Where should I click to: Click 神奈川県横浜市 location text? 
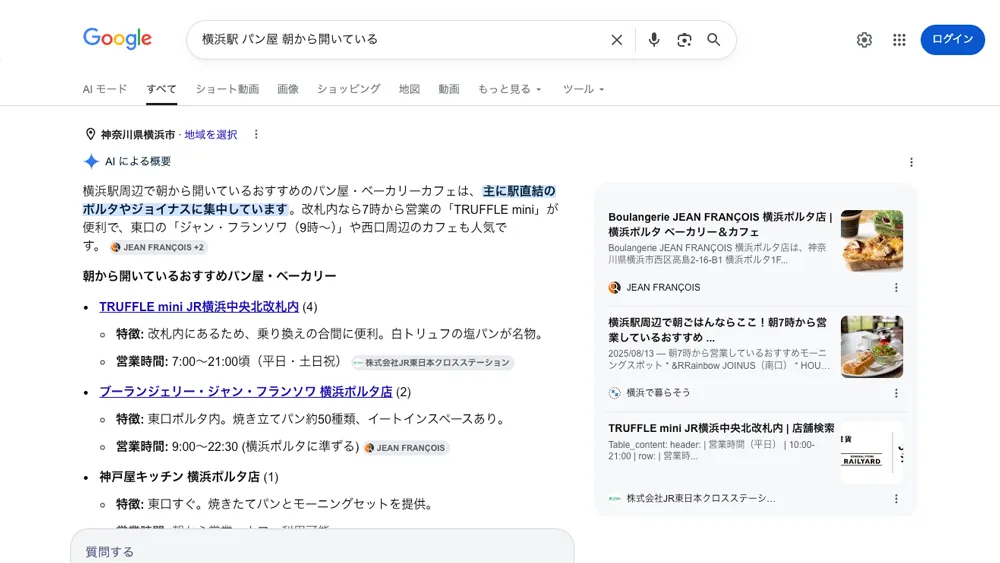click(138, 135)
